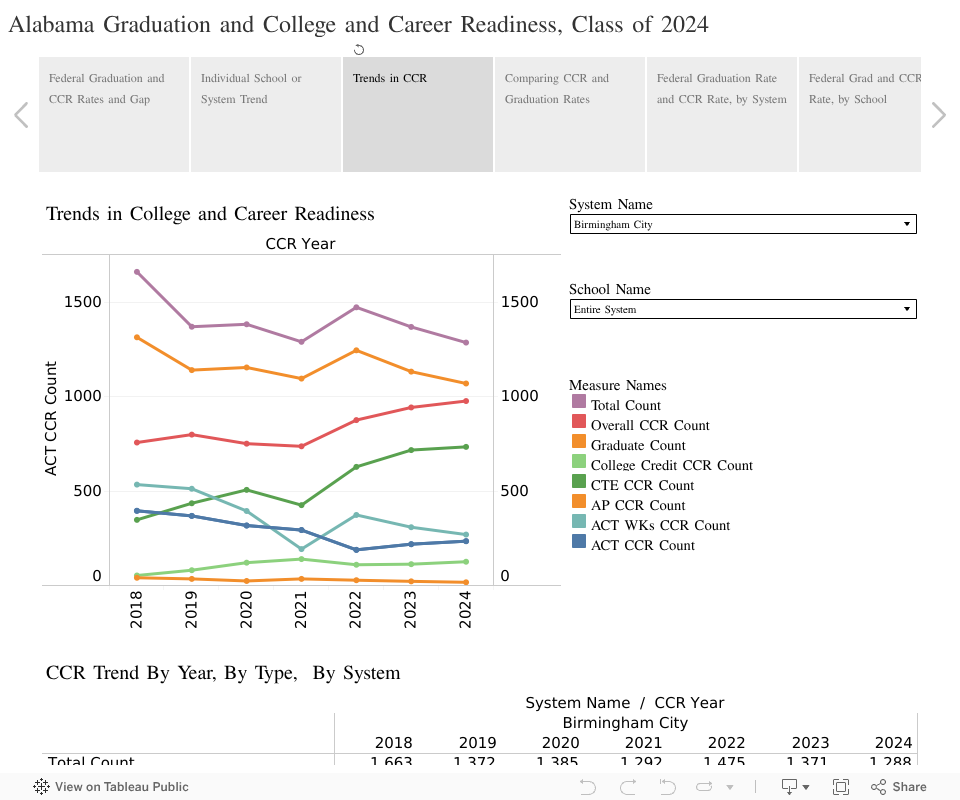The image size is (960, 800).
Task: Click the redo icon in bottom toolbar
Action: [x=627, y=787]
